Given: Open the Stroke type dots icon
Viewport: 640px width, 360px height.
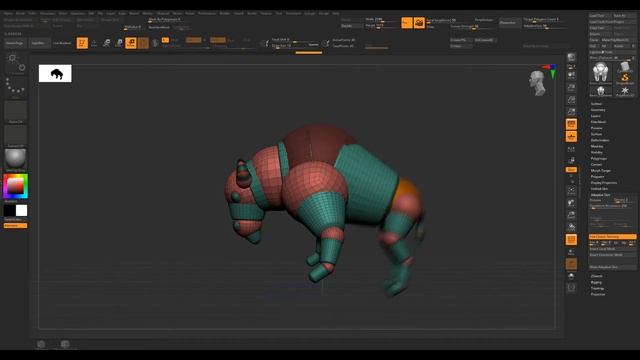Looking at the screenshot, I should click(16, 87).
